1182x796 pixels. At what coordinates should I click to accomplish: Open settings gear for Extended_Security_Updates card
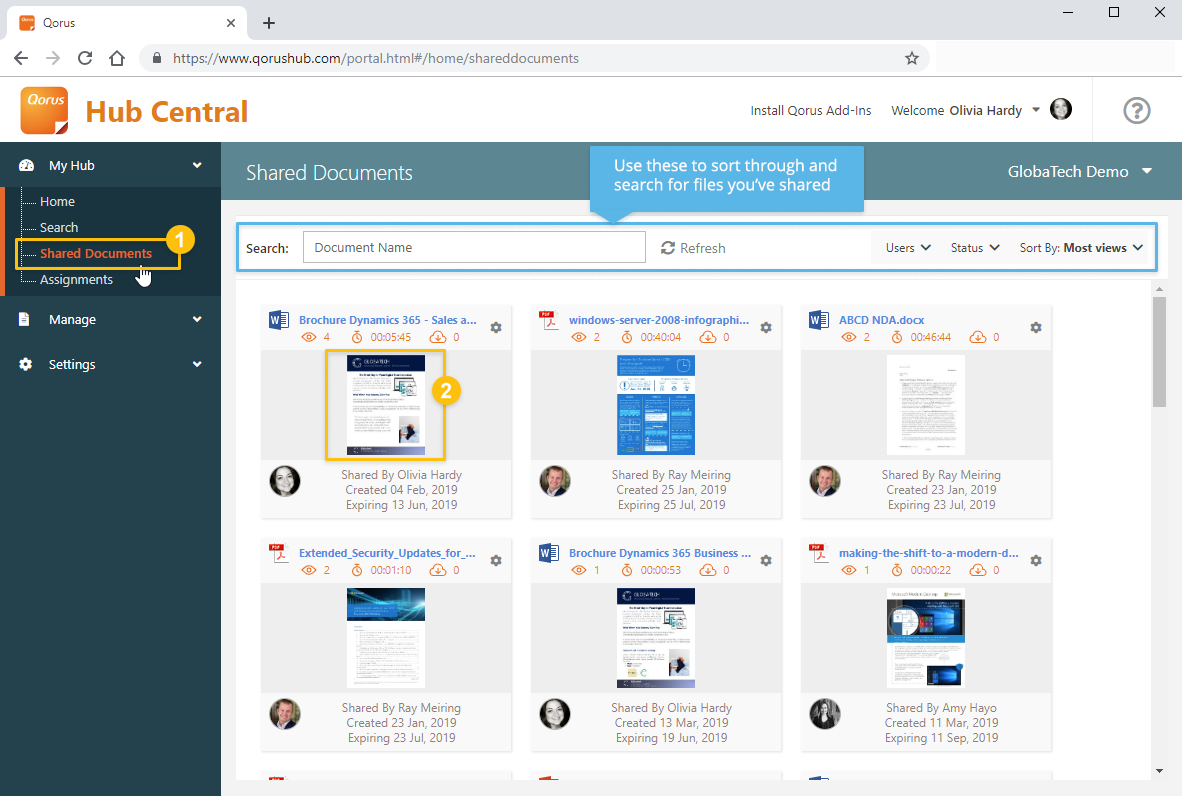point(496,561)
